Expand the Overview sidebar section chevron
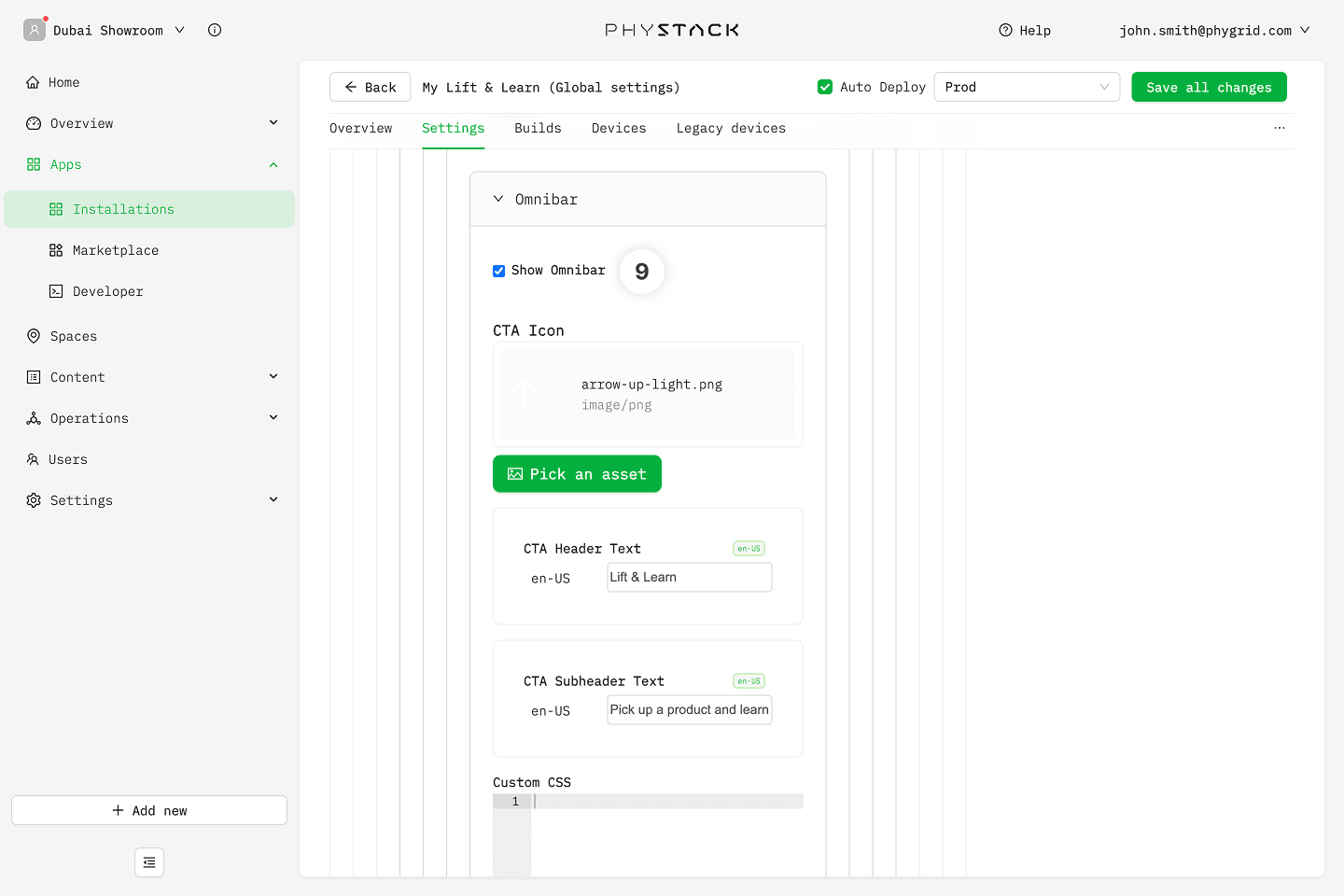 pyautogui.click(x=273, y=122)
